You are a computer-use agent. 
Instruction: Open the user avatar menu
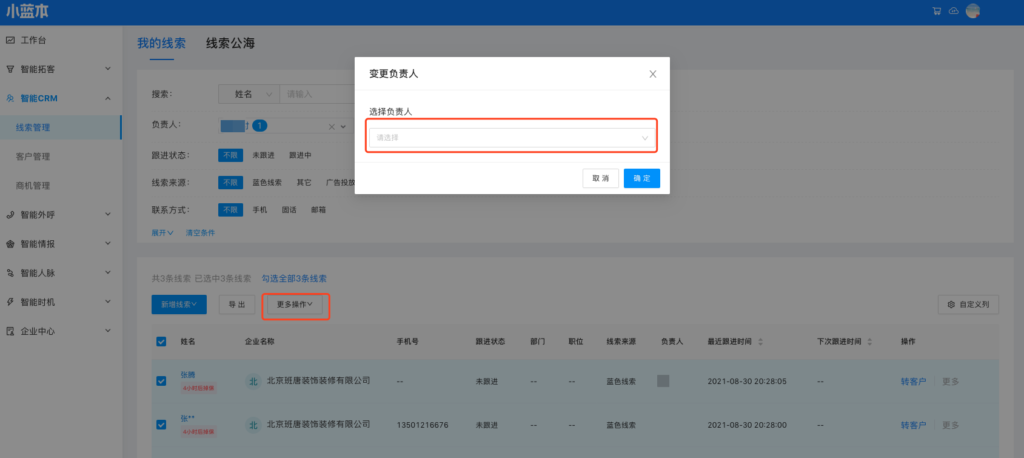(972, 11)
